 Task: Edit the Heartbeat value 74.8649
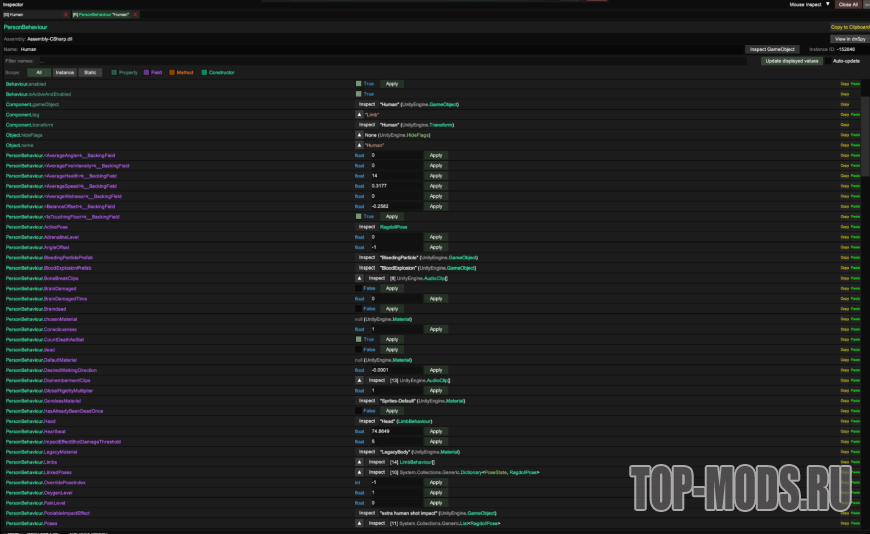395,431
